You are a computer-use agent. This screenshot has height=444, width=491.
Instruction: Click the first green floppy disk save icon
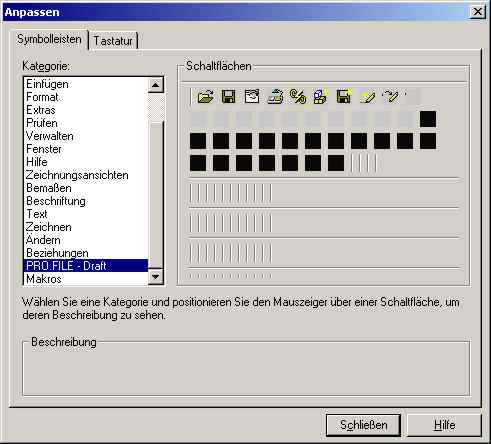229,97
